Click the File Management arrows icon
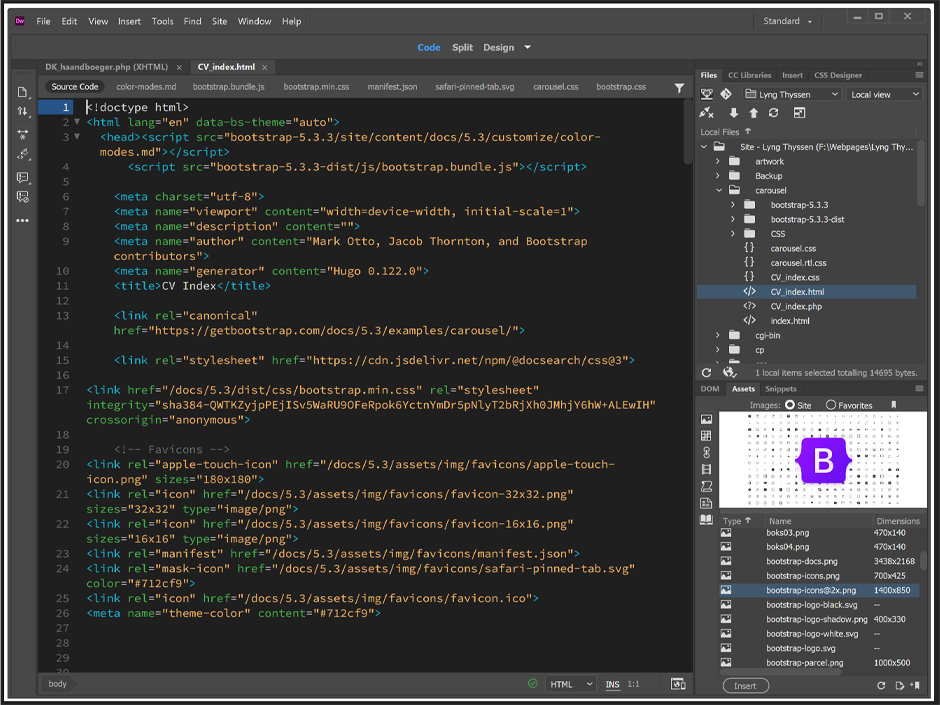This screenshot has width=940, height=705. 22,111
